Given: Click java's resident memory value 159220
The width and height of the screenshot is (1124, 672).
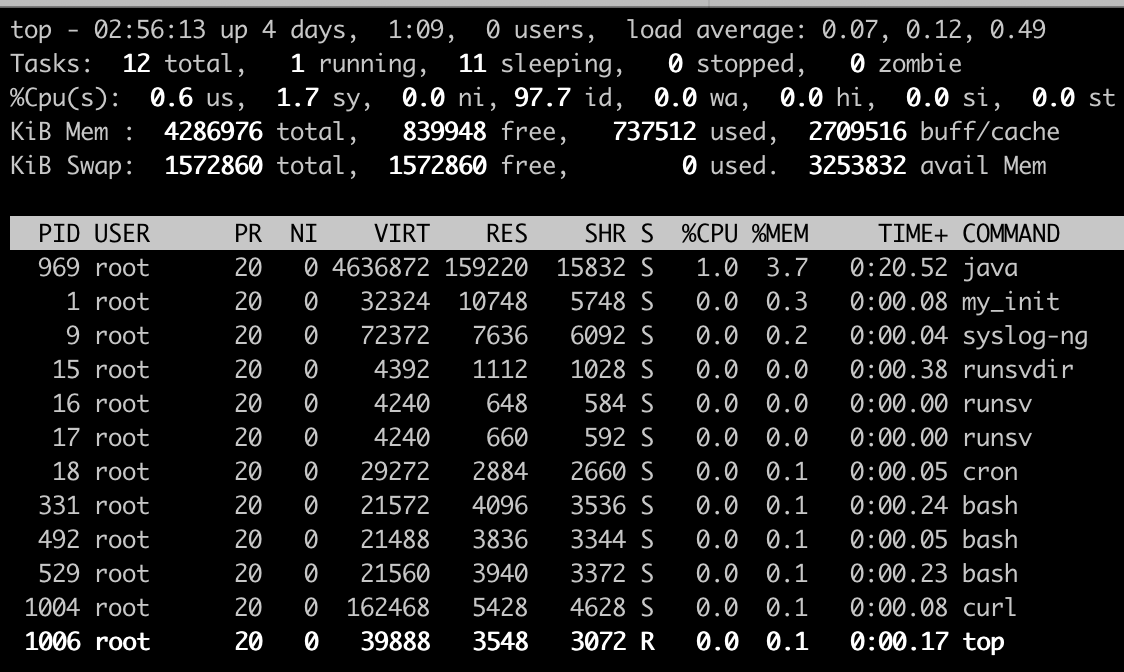Looking at the screenshot, I should pyautogui.click(x=486, y=268).
